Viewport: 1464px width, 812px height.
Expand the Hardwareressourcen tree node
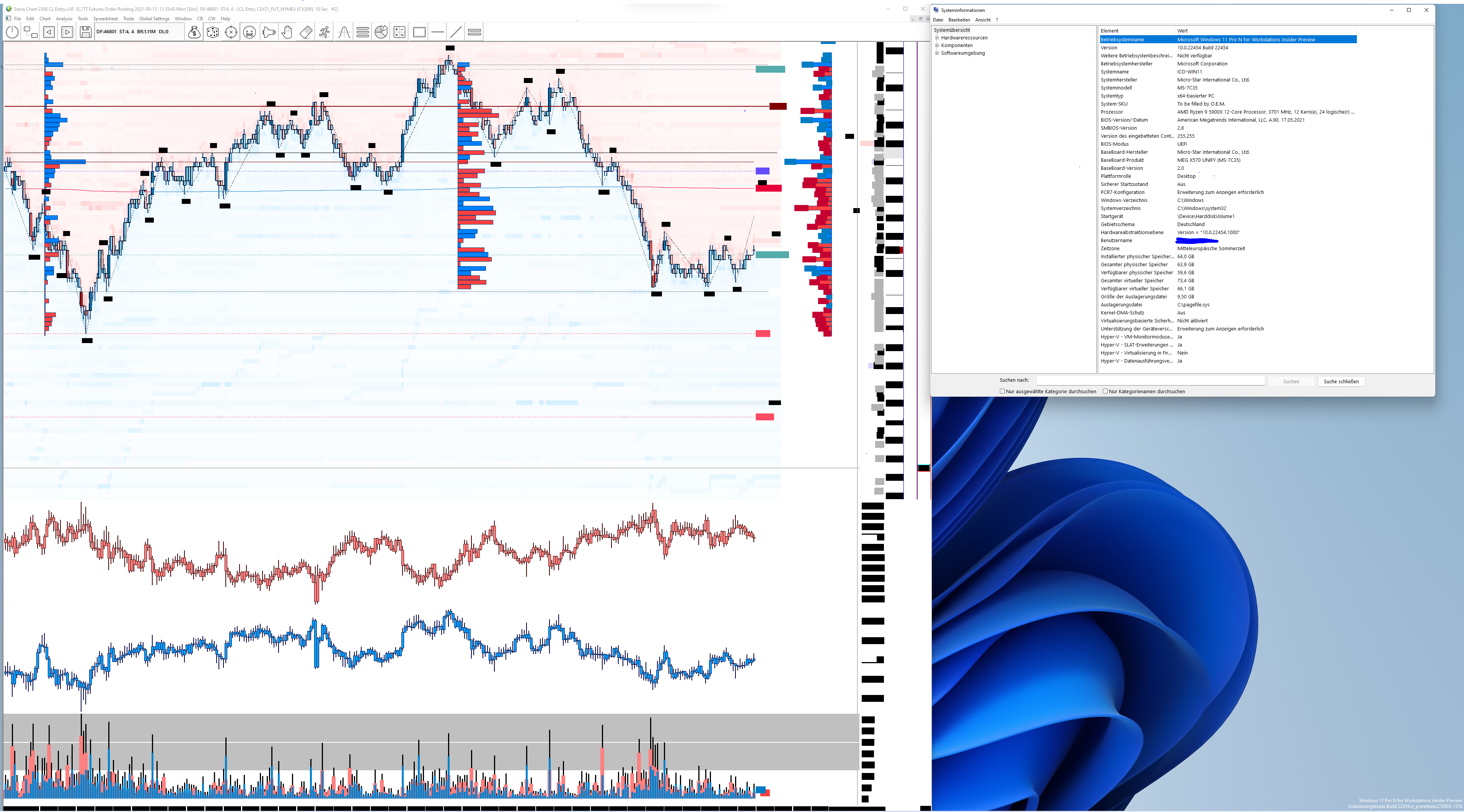click(x=937, y=38)
